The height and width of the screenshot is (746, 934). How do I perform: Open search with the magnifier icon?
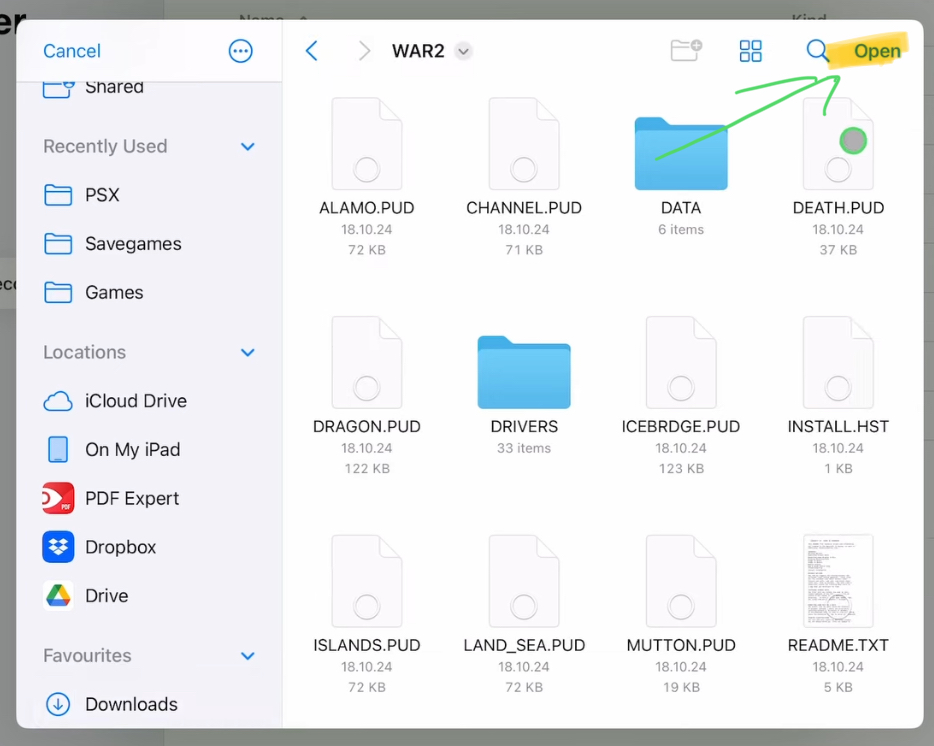coord(817,51)
